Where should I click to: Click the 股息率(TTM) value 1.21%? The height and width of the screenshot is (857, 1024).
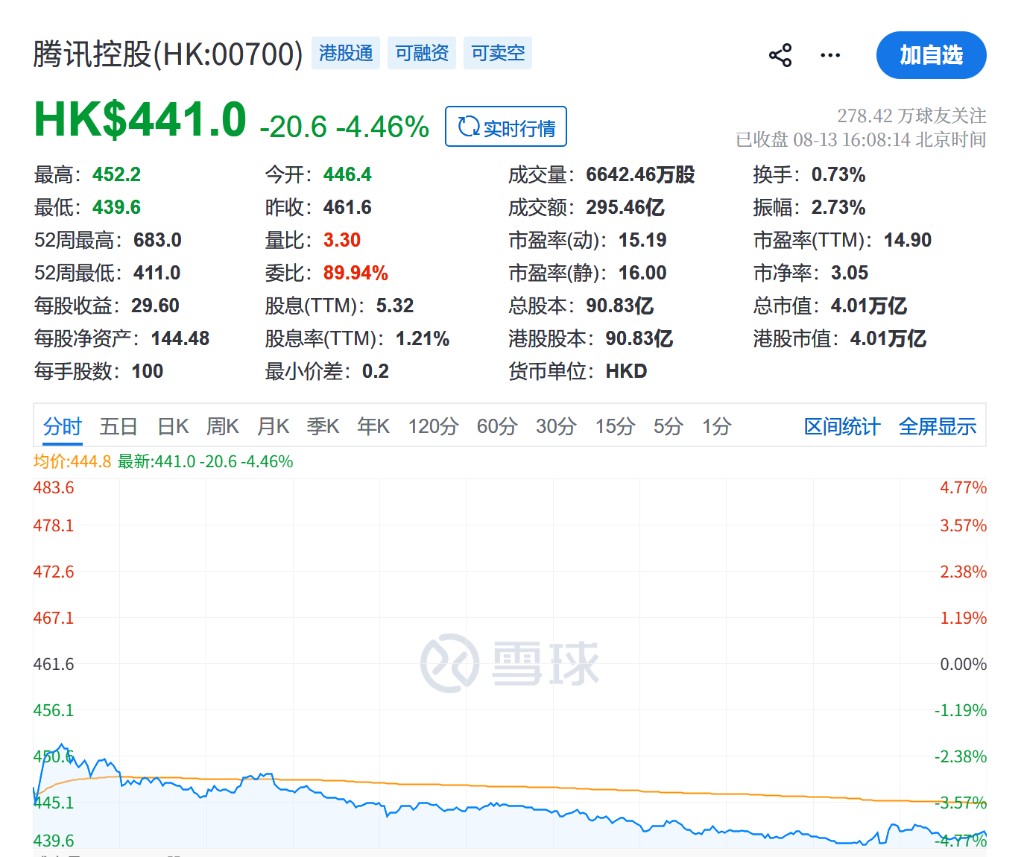pyautogui.click(x=423, y=338)
